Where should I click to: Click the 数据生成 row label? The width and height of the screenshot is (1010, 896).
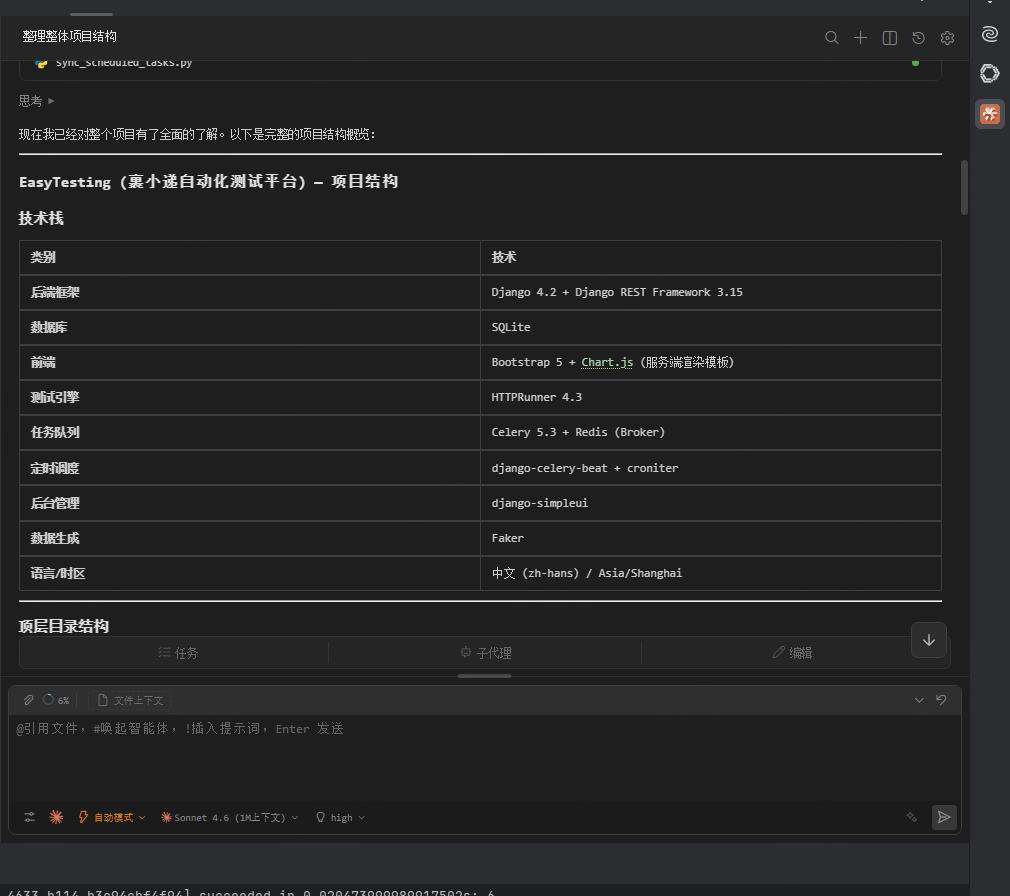[x=55, y=538]
